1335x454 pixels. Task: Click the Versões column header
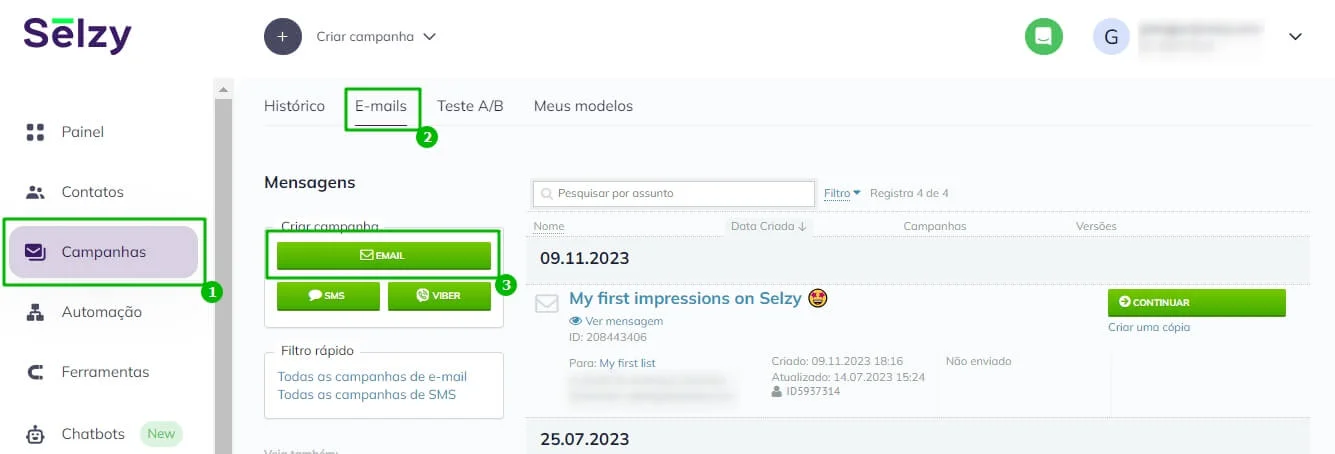[1096, 226]
